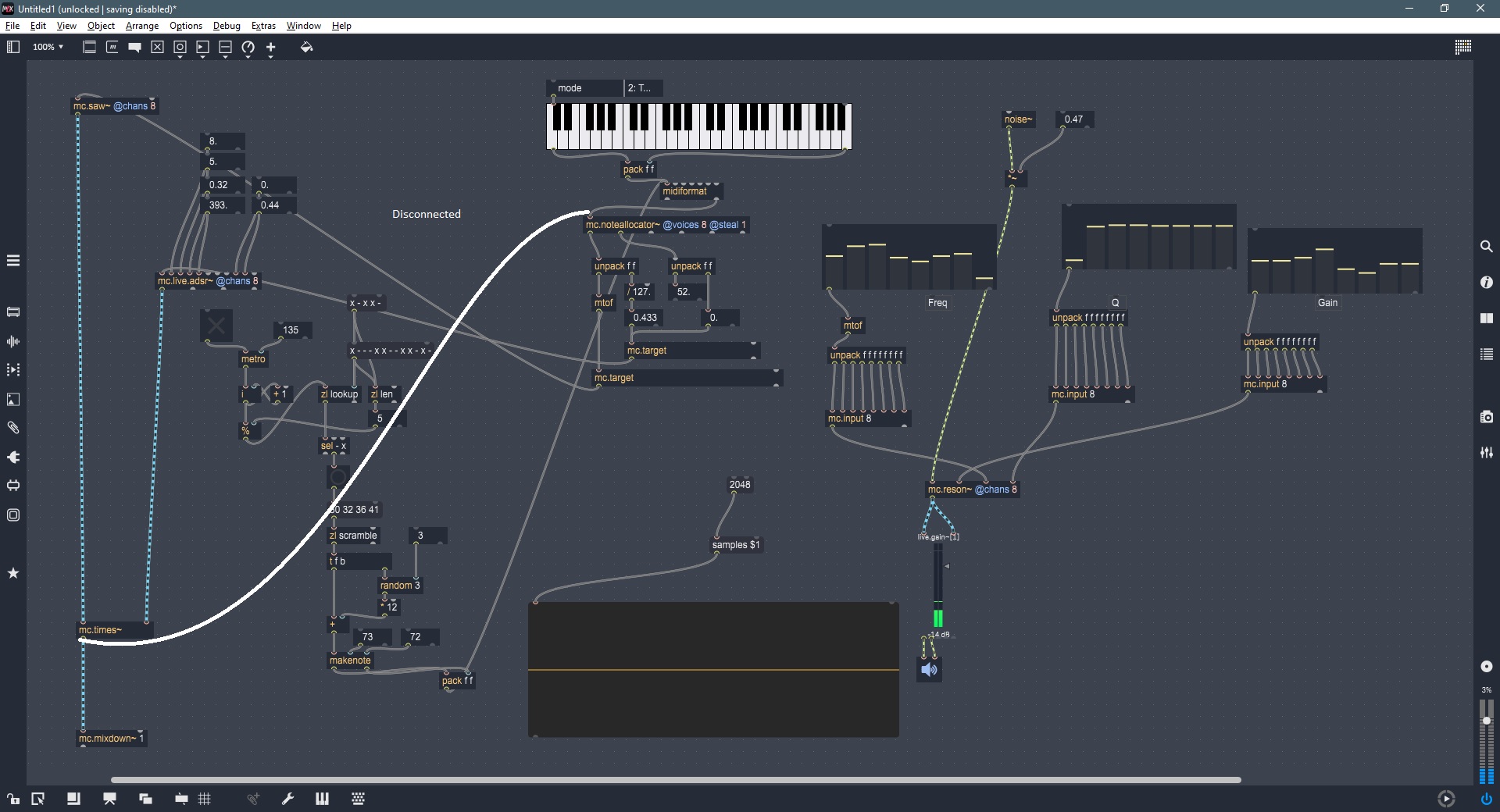1500x812 pixels.
Task: Open the star favorites icon
Action: click(x=13, y=573)
